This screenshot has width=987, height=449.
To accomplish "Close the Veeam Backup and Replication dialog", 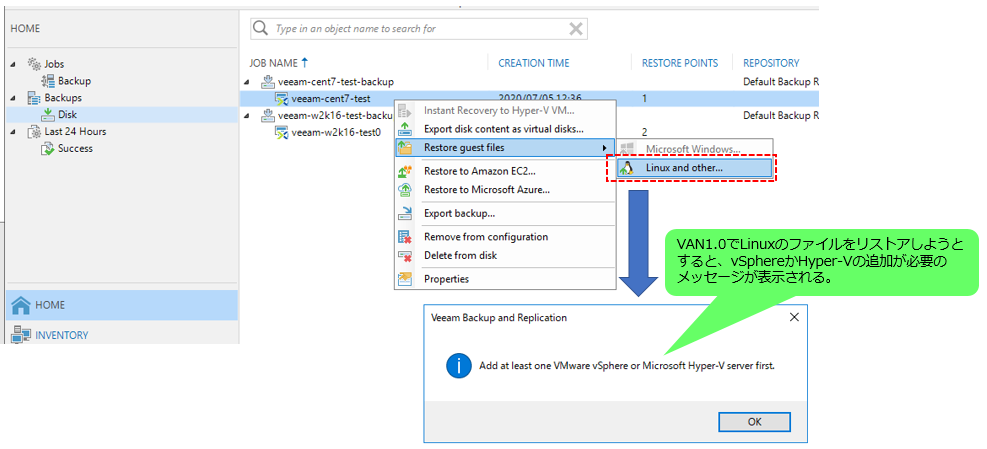I will point(794,317).
